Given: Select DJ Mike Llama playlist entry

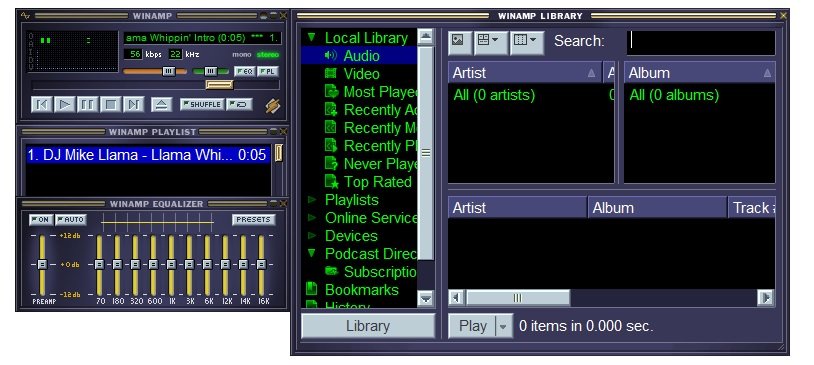Looking at the screenshot, I should click(x=148, y=155).
